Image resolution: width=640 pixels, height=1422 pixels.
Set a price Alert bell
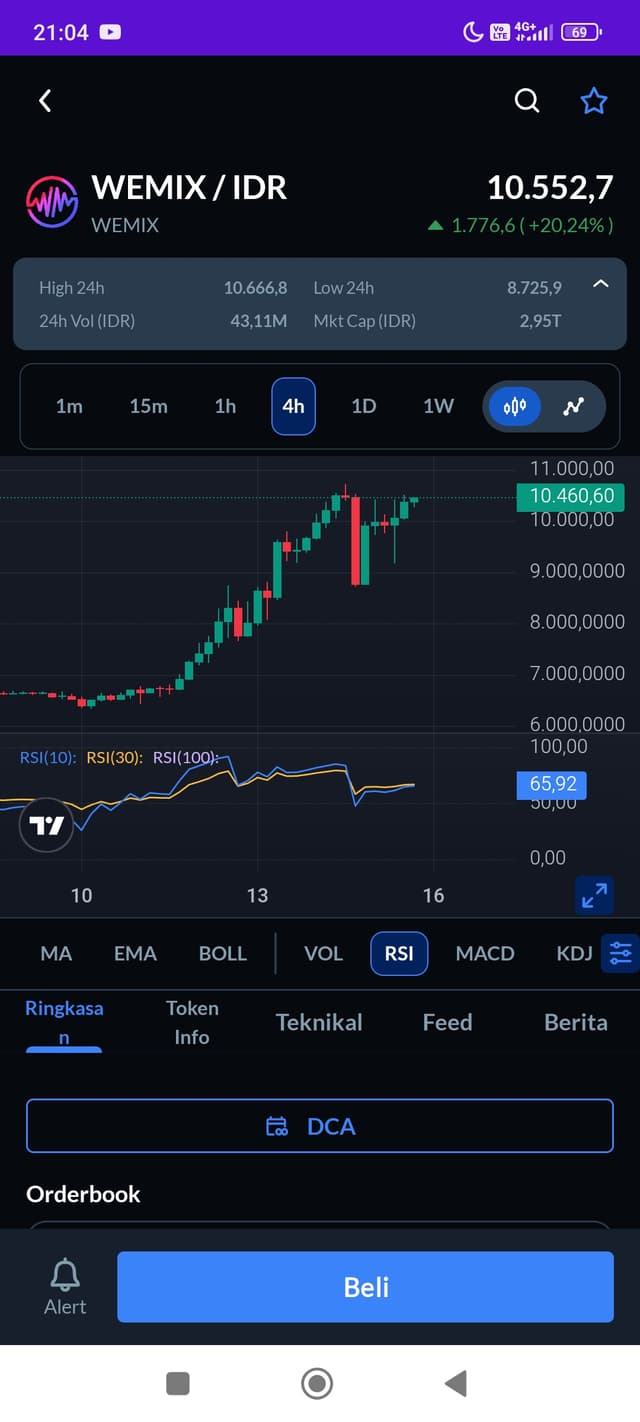click(65, 1286)
